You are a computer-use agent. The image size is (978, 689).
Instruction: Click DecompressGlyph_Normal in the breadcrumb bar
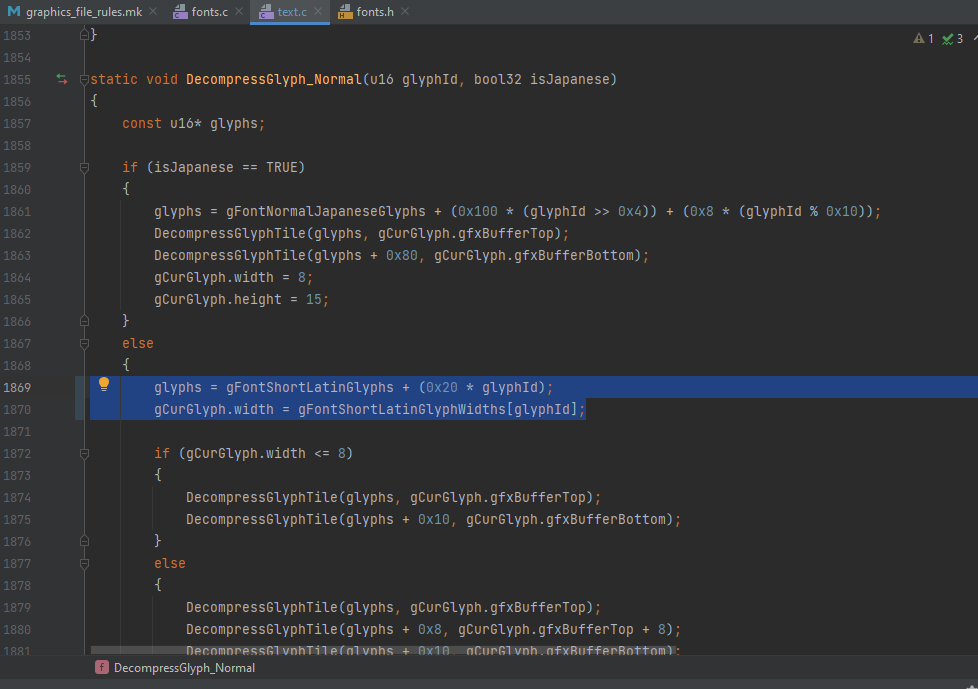coord(184,668)
